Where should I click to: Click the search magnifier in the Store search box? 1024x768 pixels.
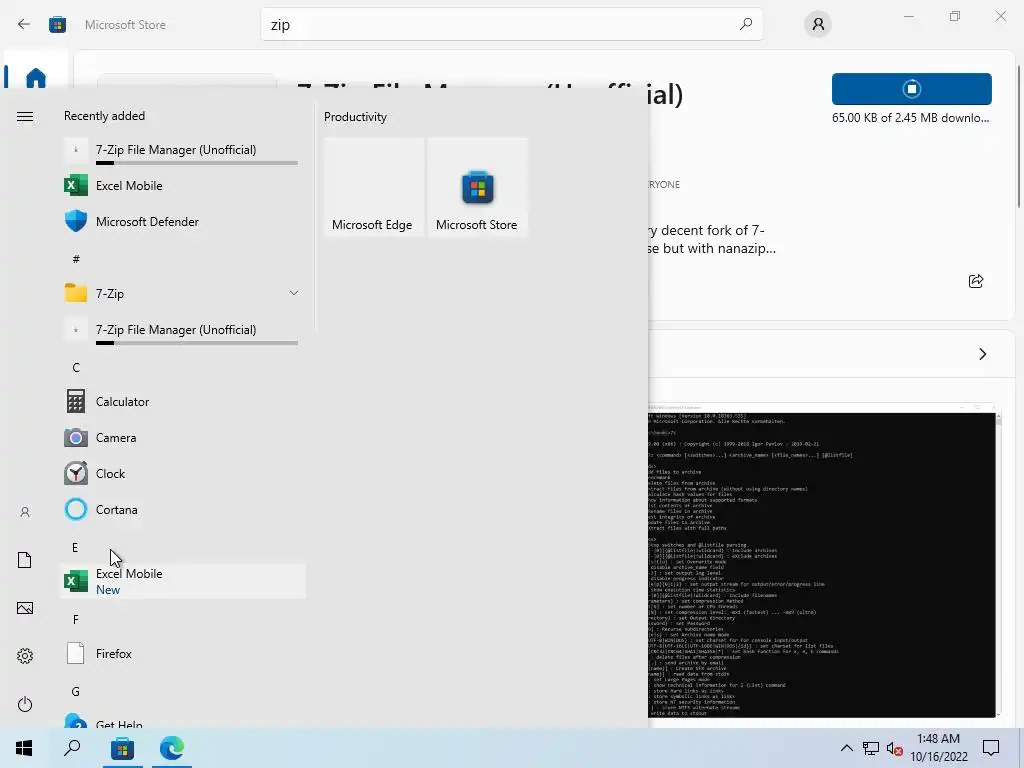pos(746,24)
